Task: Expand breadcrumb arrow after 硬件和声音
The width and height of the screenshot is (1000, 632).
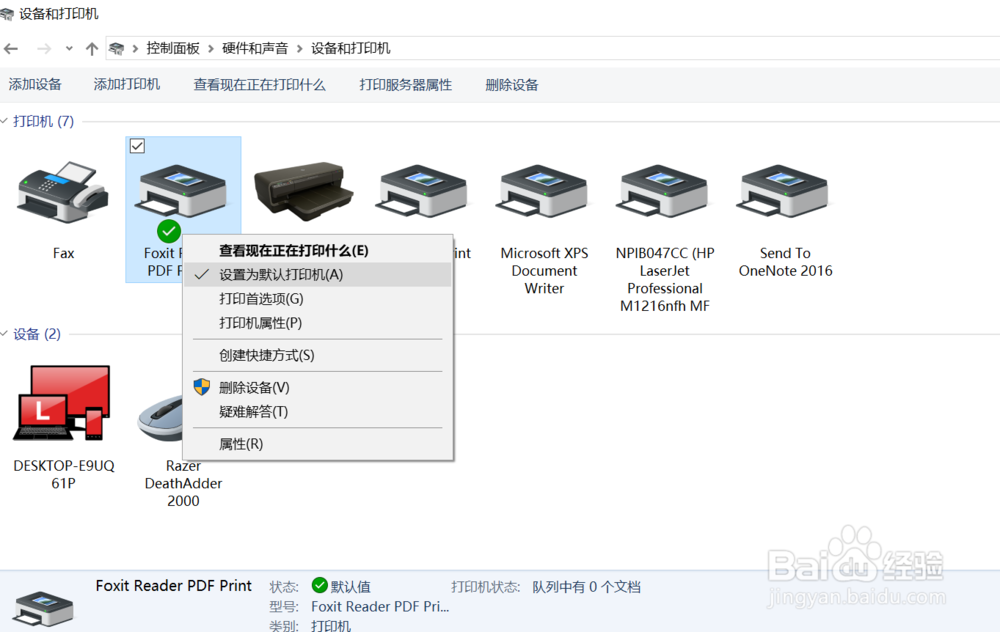Action: point(299,48)
